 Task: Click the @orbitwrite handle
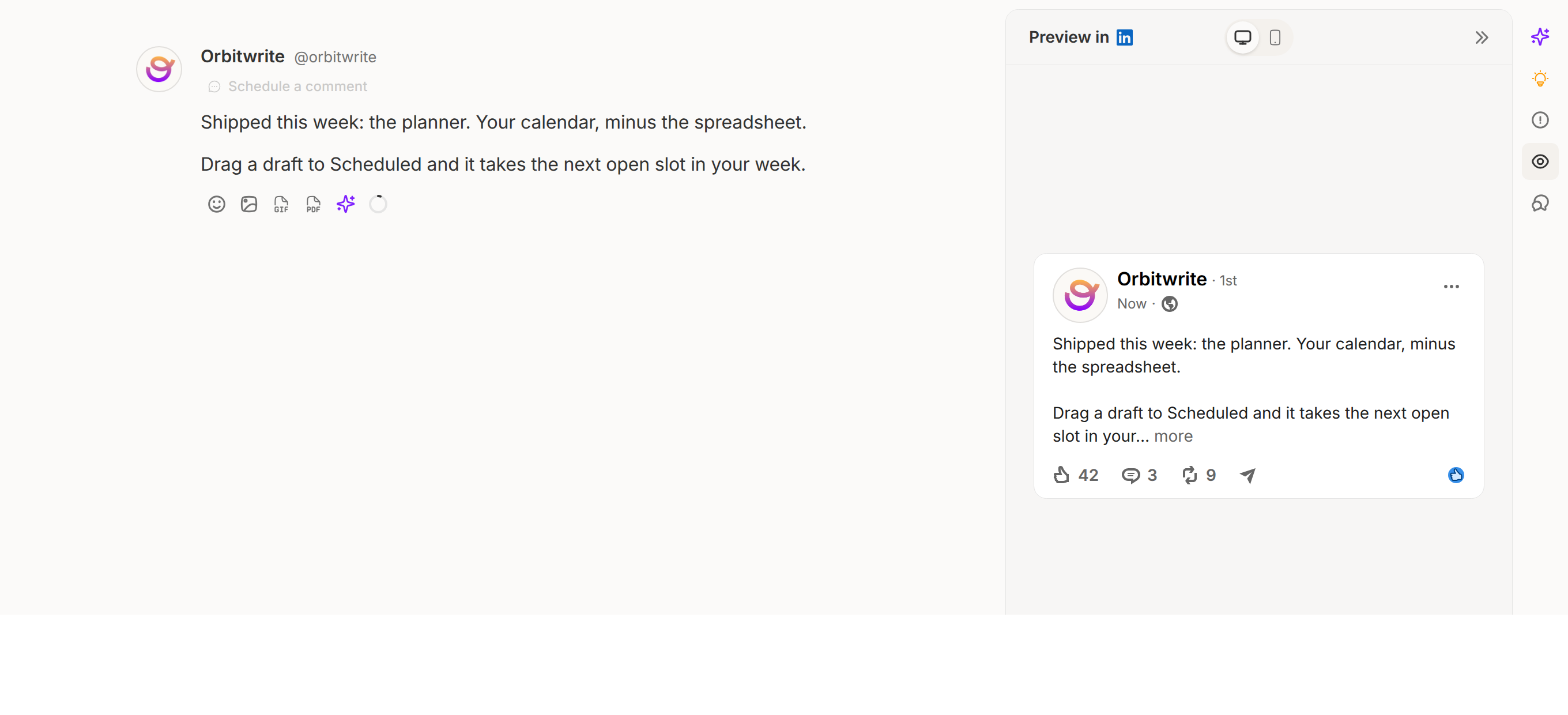[336, 57]
